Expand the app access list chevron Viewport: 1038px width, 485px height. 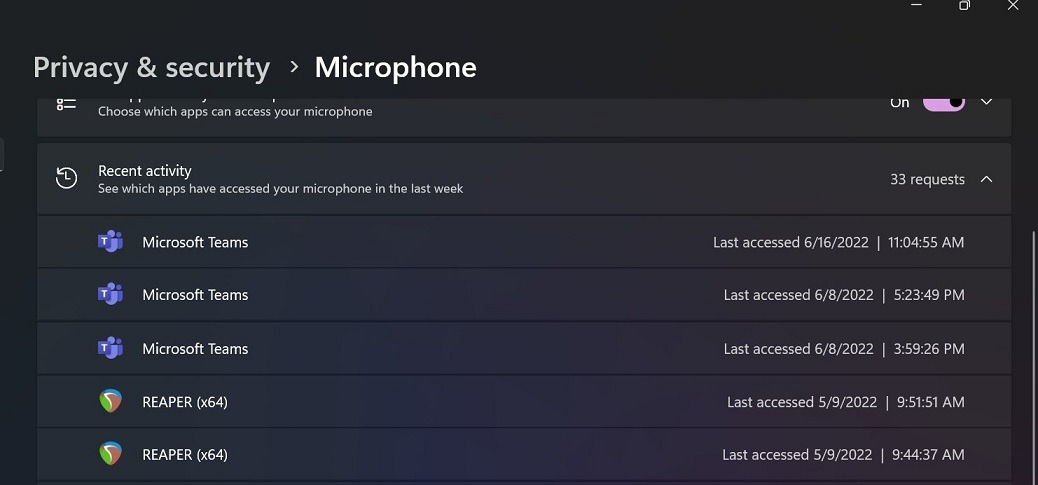coord(987,103)
